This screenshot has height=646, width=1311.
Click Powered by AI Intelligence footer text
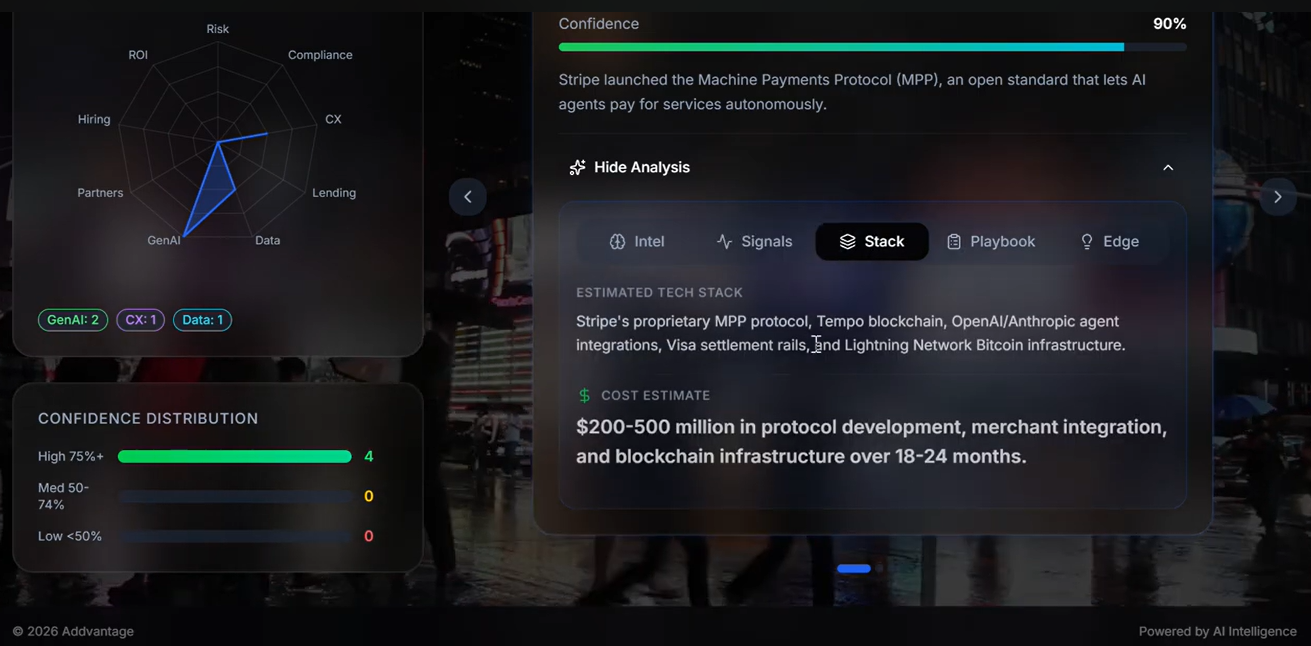pyautogui.click(x=1217, y=631)
